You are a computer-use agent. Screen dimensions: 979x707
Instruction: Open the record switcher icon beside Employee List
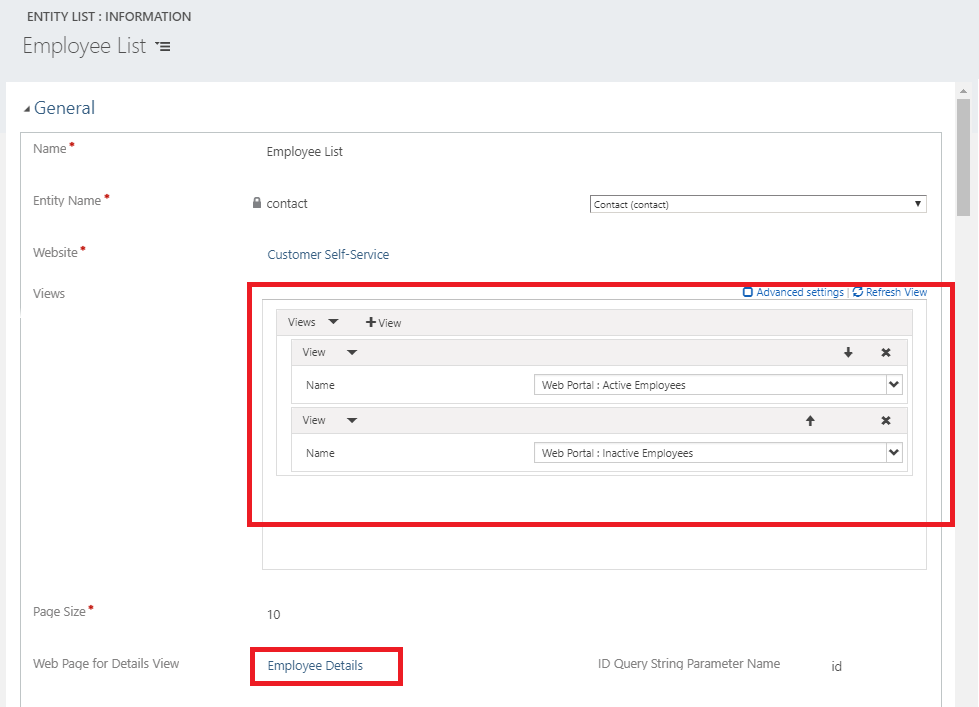[x=163, y=46]
